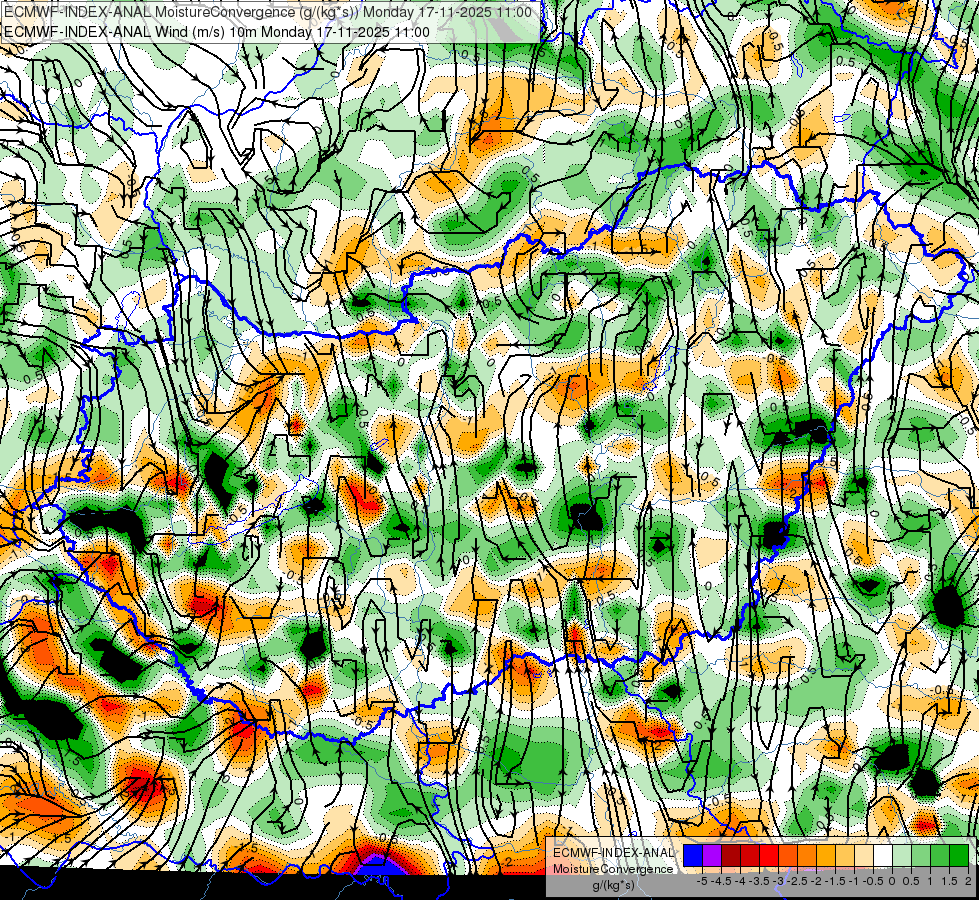This screenshot has width=979, height=900.
Task: Click the legend's positive 0.5 tick label
Action: (912, 881)
